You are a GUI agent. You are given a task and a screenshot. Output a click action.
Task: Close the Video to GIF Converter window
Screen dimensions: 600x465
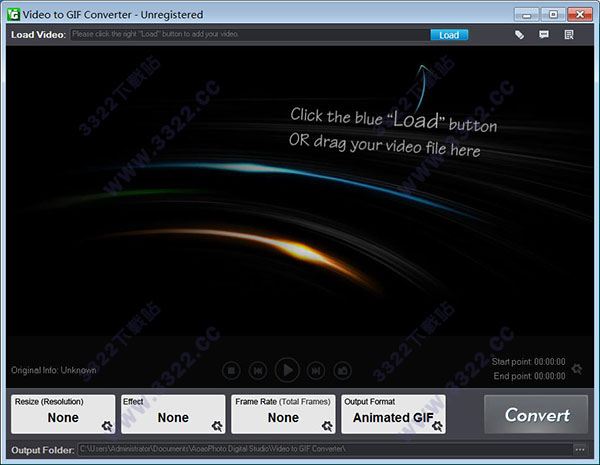pos(580,15)
